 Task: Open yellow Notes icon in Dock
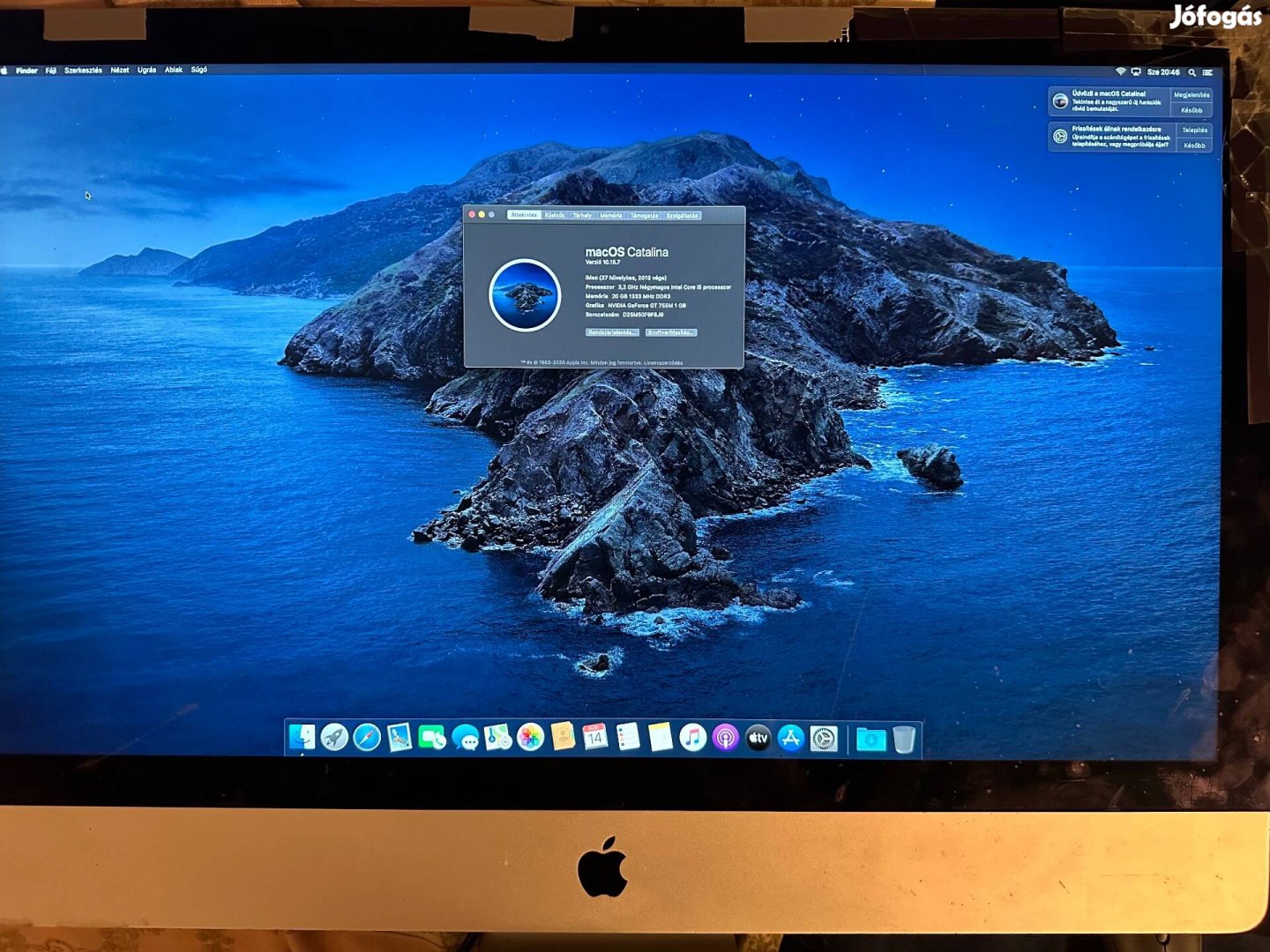(x=661, y=737)
